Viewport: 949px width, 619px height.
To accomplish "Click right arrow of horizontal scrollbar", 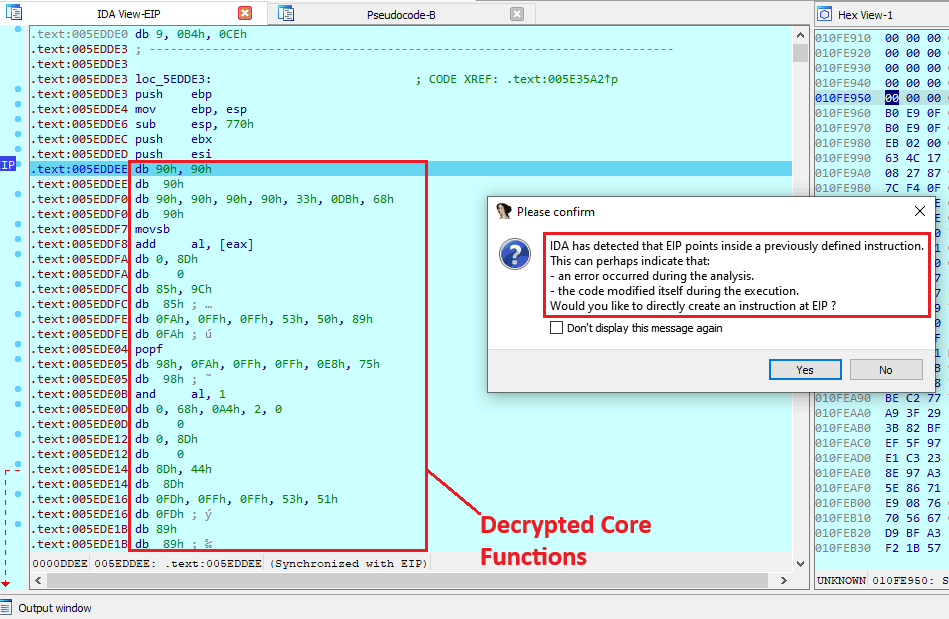I will 784,580.
